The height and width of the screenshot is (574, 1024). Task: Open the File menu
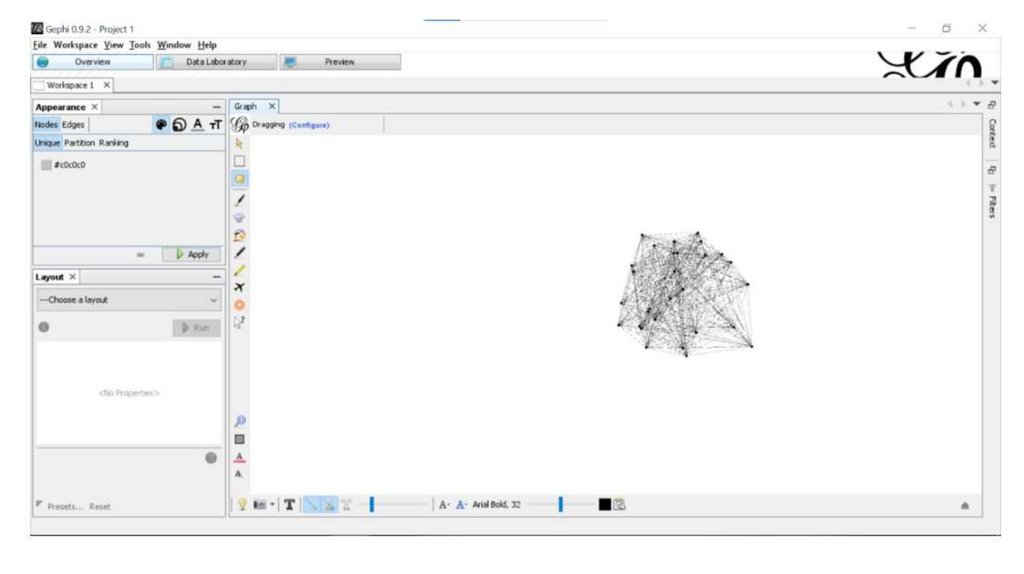pyautogui.click(x=40, y=45)
